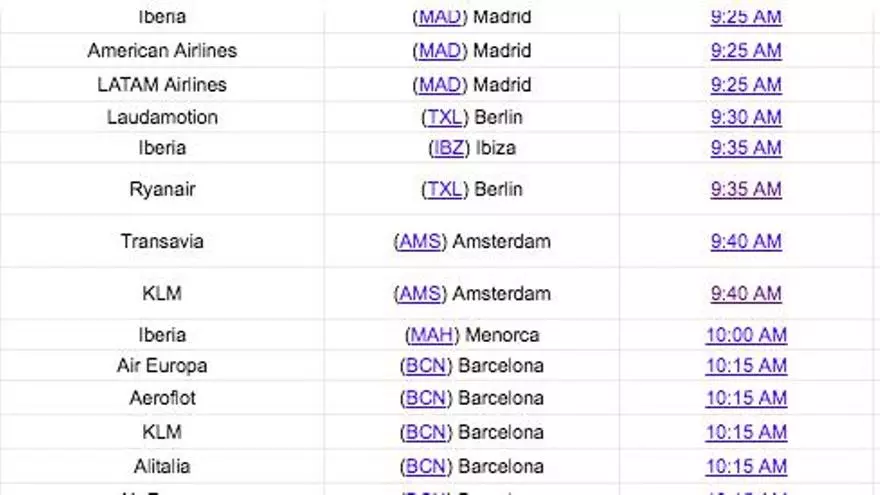Click the TXL link in the Ryanair row

tap(444, 189)
